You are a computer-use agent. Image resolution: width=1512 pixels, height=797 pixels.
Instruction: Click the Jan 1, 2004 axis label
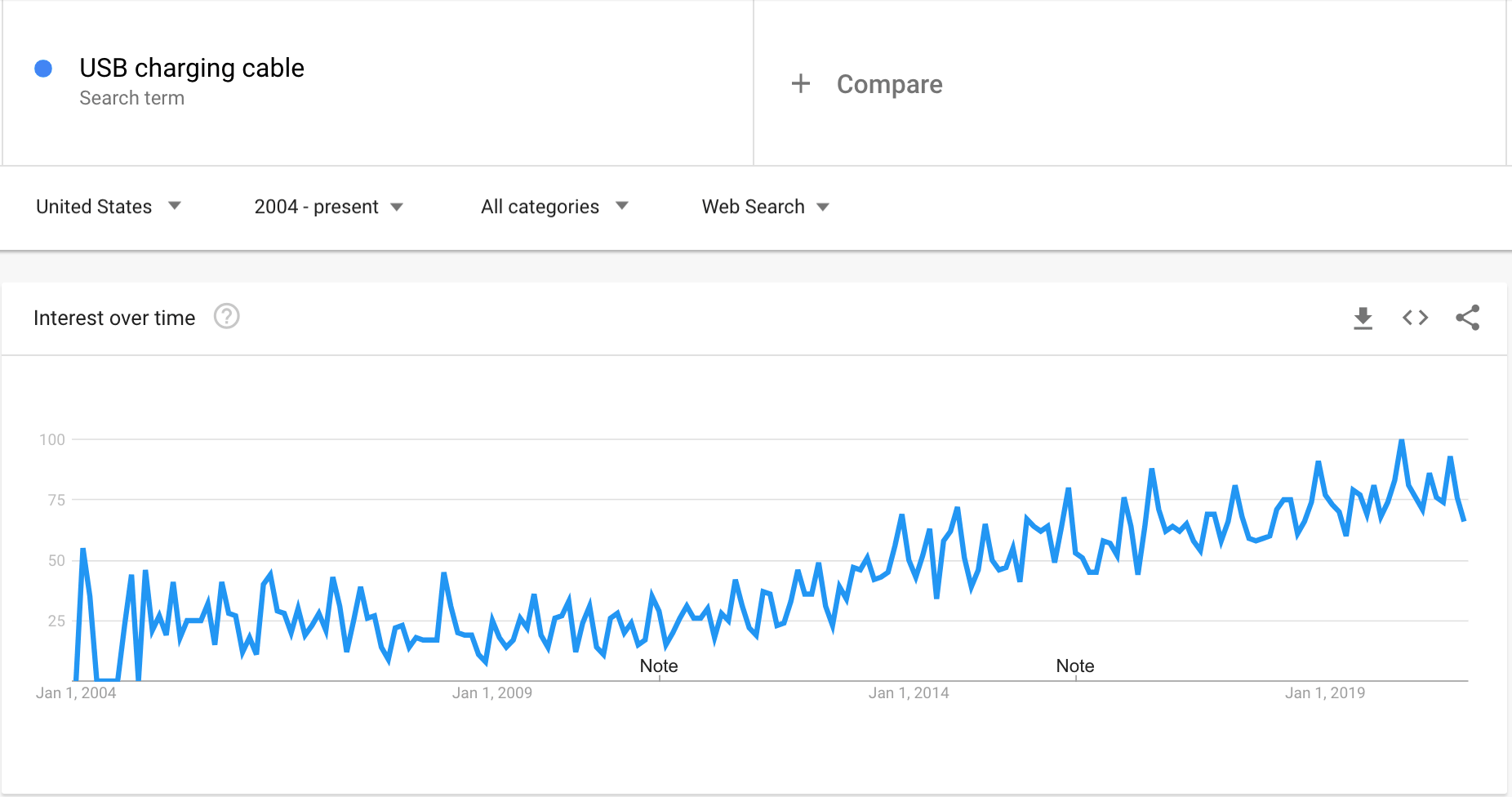(76, 693)
